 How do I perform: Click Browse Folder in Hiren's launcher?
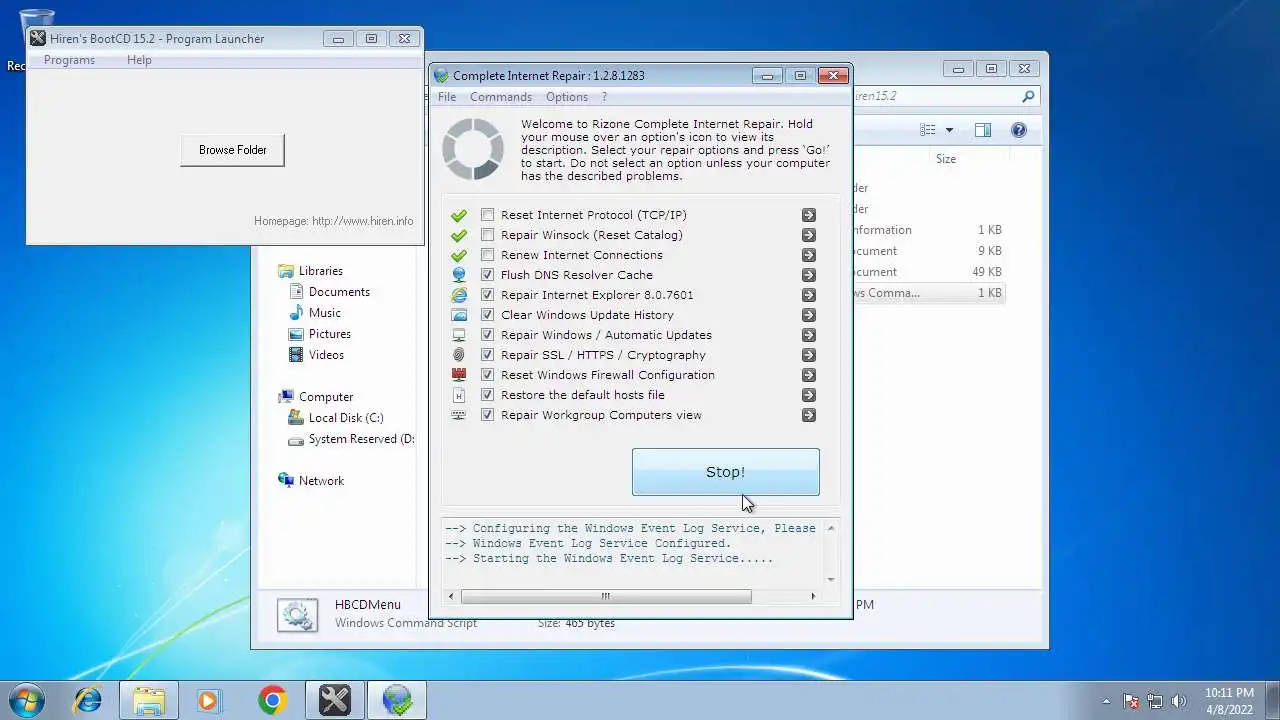[x=232, y=150]
